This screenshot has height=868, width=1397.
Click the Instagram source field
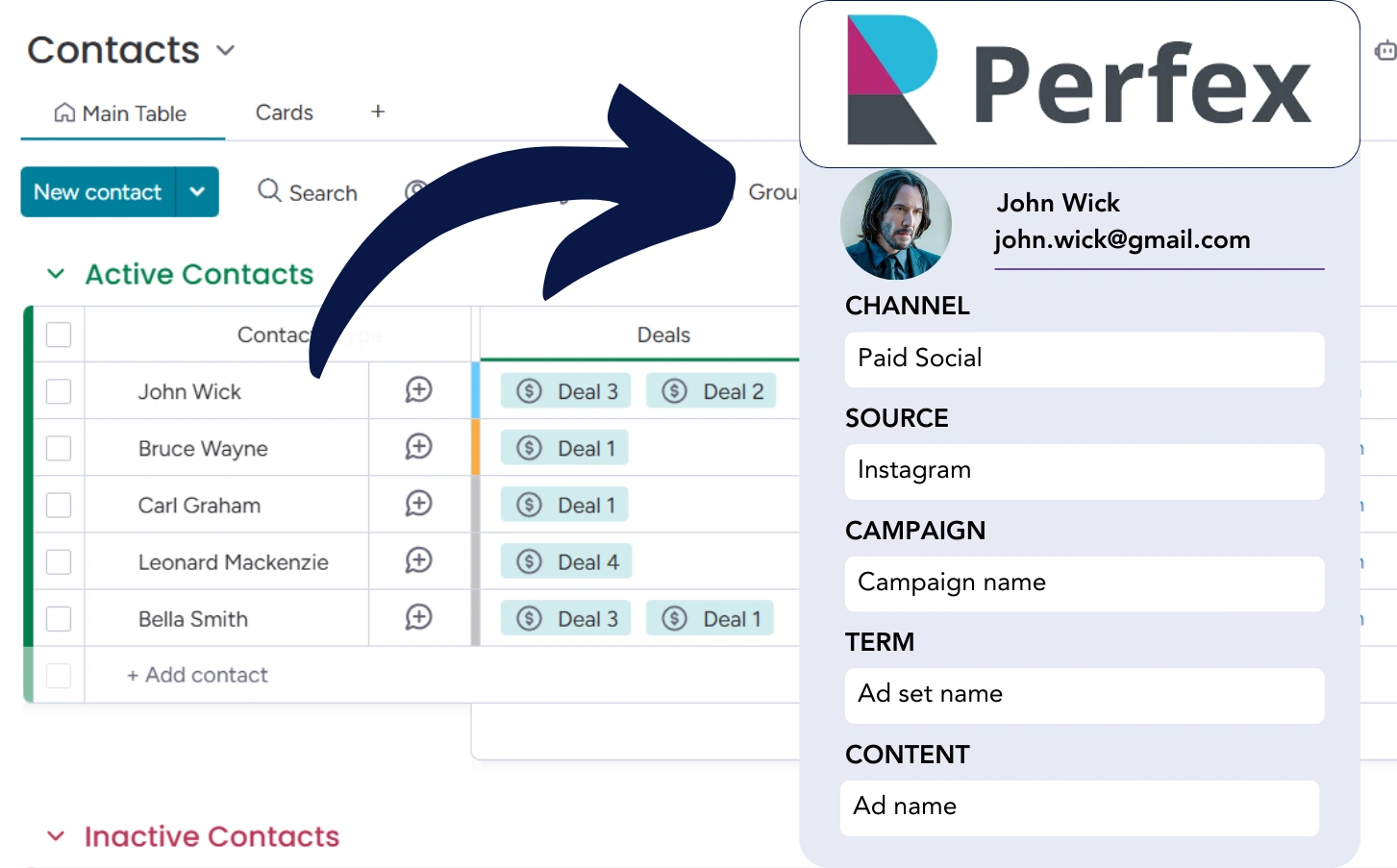pyautogui.click(x=1085, y=471)
